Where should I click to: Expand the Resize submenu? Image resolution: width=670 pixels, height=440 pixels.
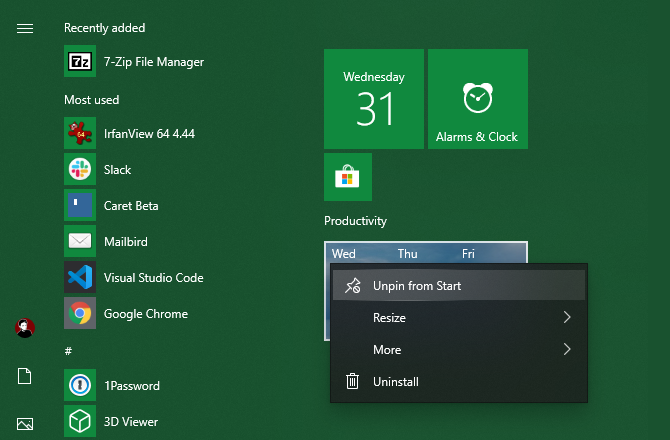click(x=458, y=318)
